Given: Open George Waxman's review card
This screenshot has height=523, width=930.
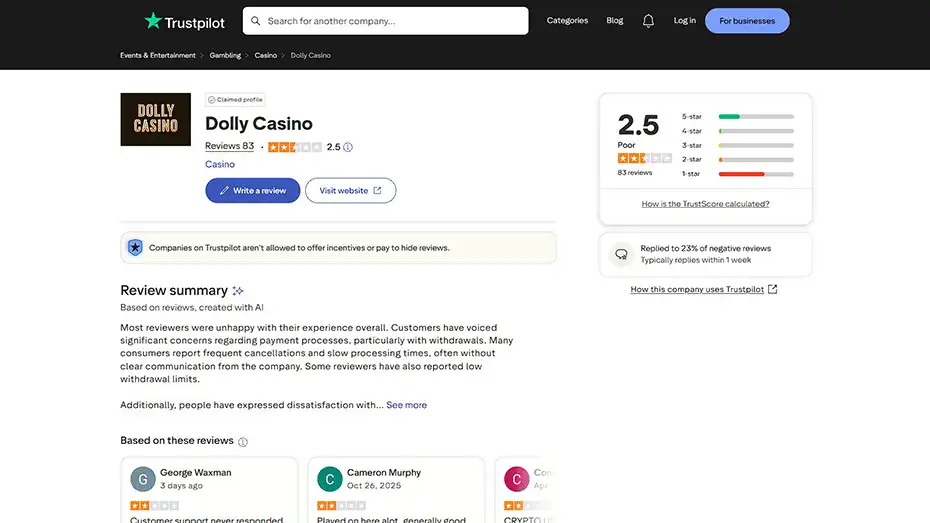Looking at the screenshot, I should click(x=209, y=490).
